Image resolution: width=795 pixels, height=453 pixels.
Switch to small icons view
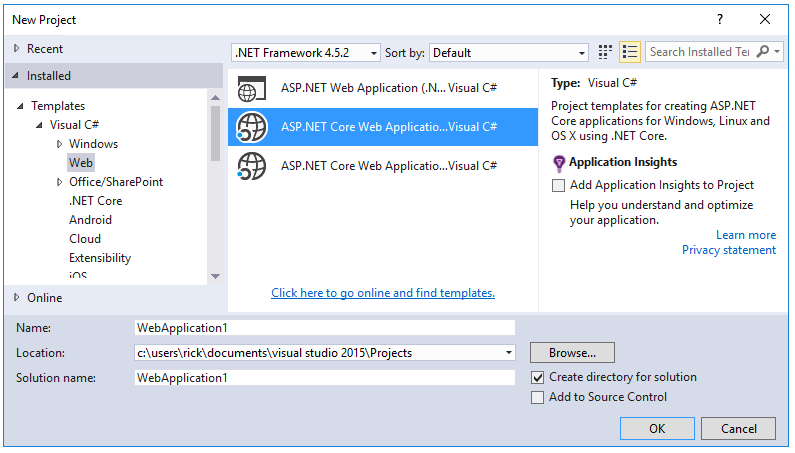605,52
